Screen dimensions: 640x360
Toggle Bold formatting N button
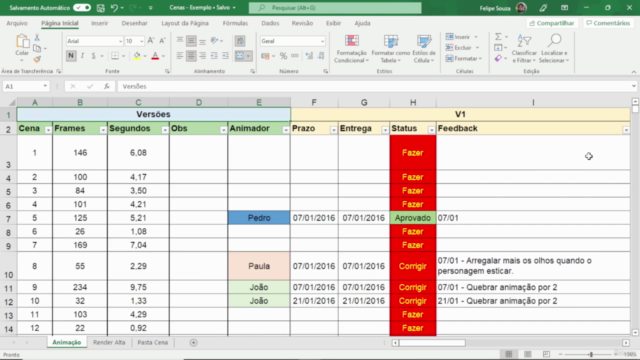[71, 56]
